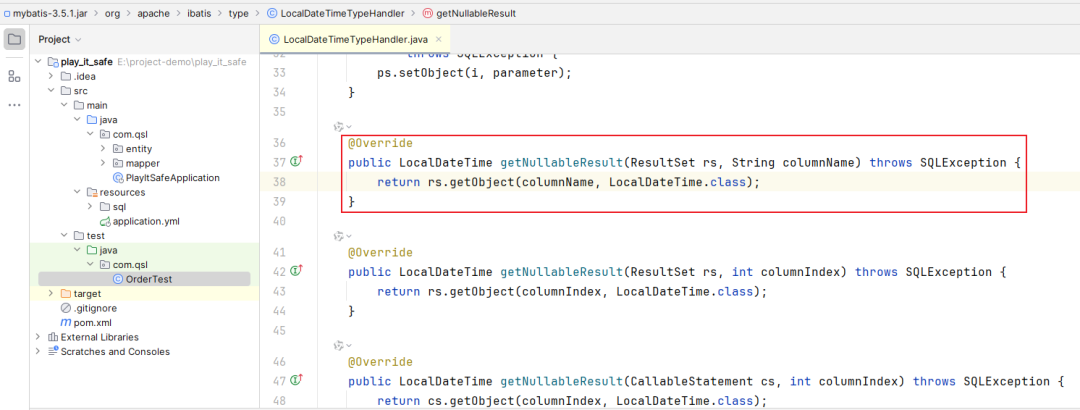This screenshot has width=1080, height=410.
Task: Select the LocalDateTimeTypeHandler.java editor tab
Action: (x=346, y=40)
